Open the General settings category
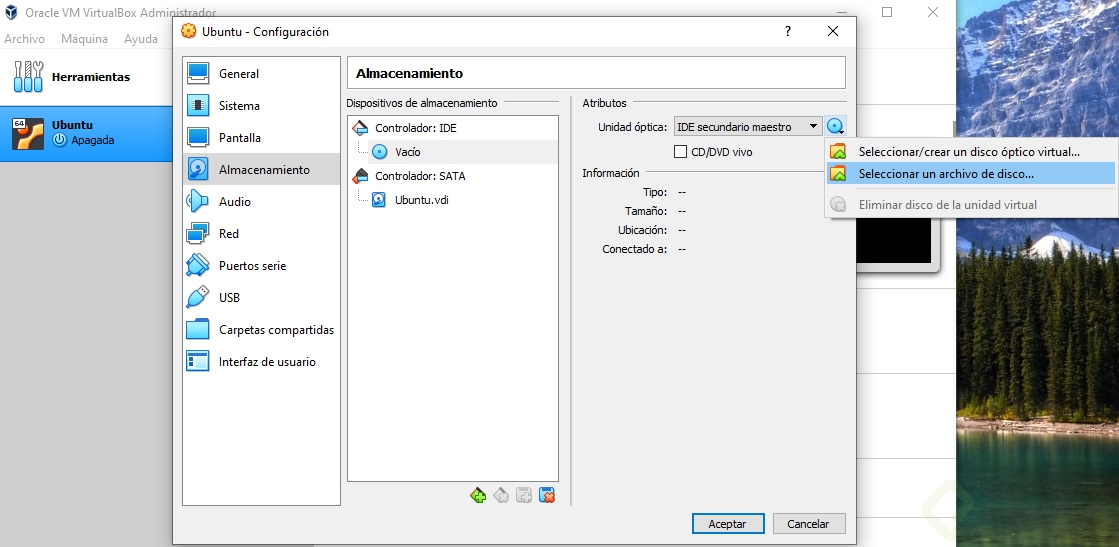Image resolution: width=1119 pixels, height=547 pixels. [261, 74]
